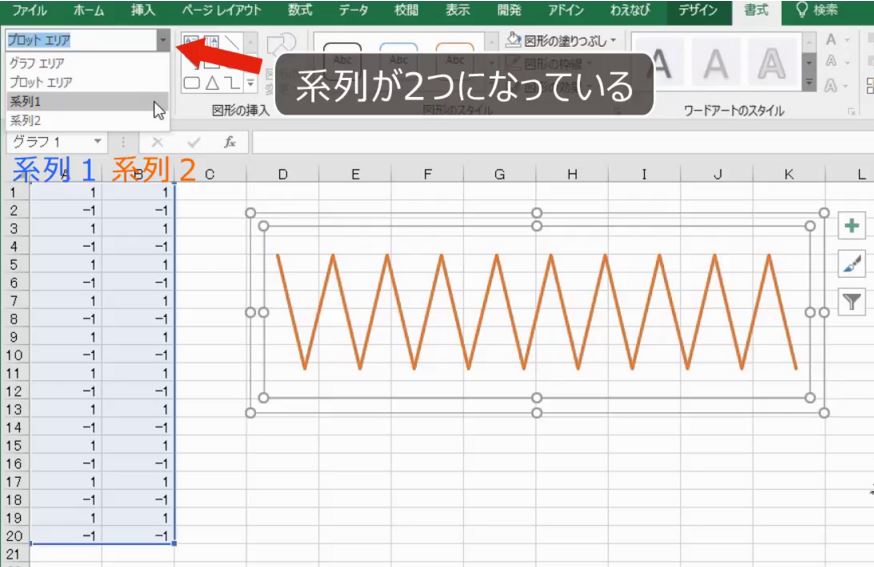Click the Text Effects letter A icon
874x567 pixels.
pos(831,85)
